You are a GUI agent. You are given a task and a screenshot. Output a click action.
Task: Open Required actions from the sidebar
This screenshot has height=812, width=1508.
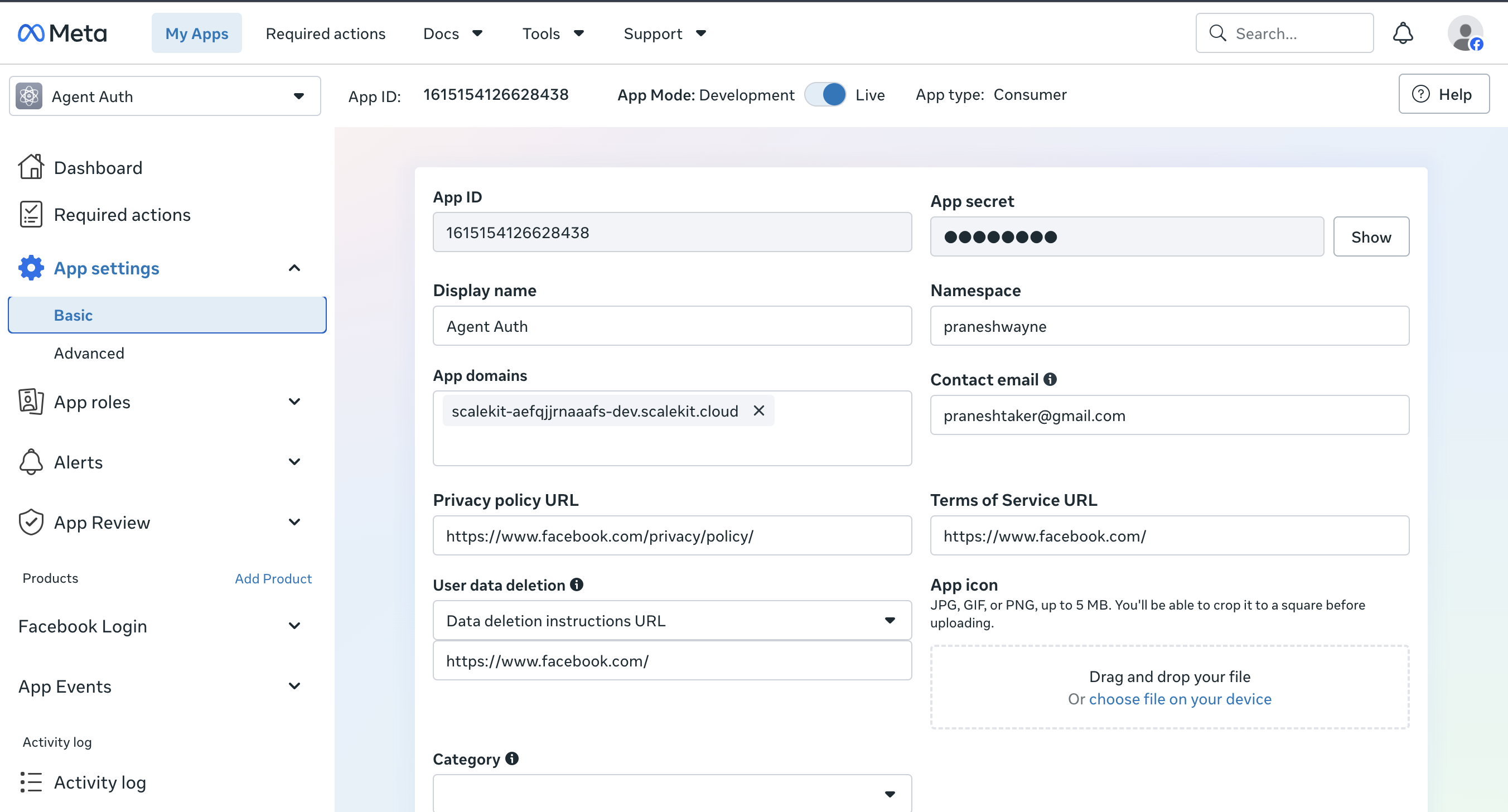pos(122,214)
